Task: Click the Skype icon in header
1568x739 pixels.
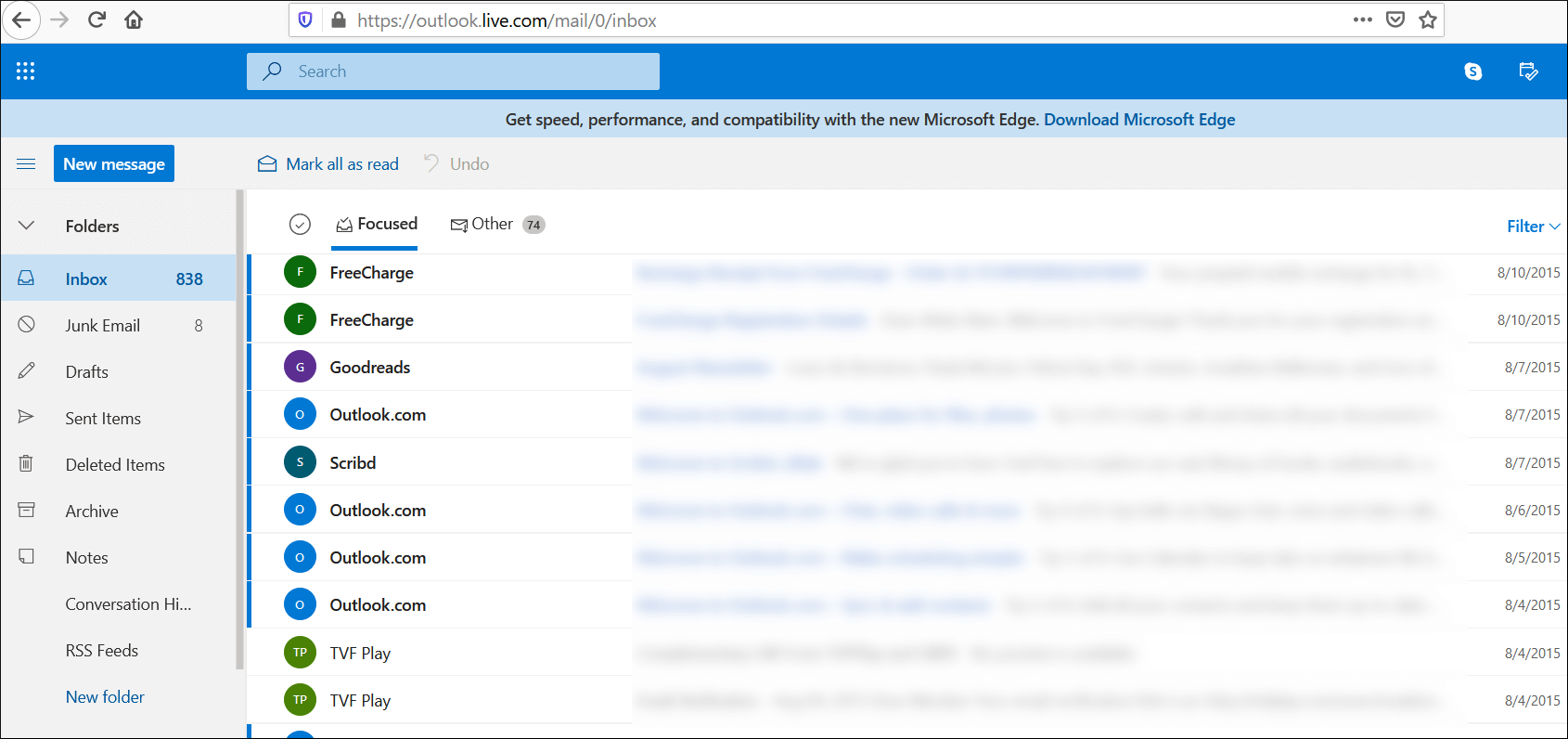Action: [x=1472, y=71]
